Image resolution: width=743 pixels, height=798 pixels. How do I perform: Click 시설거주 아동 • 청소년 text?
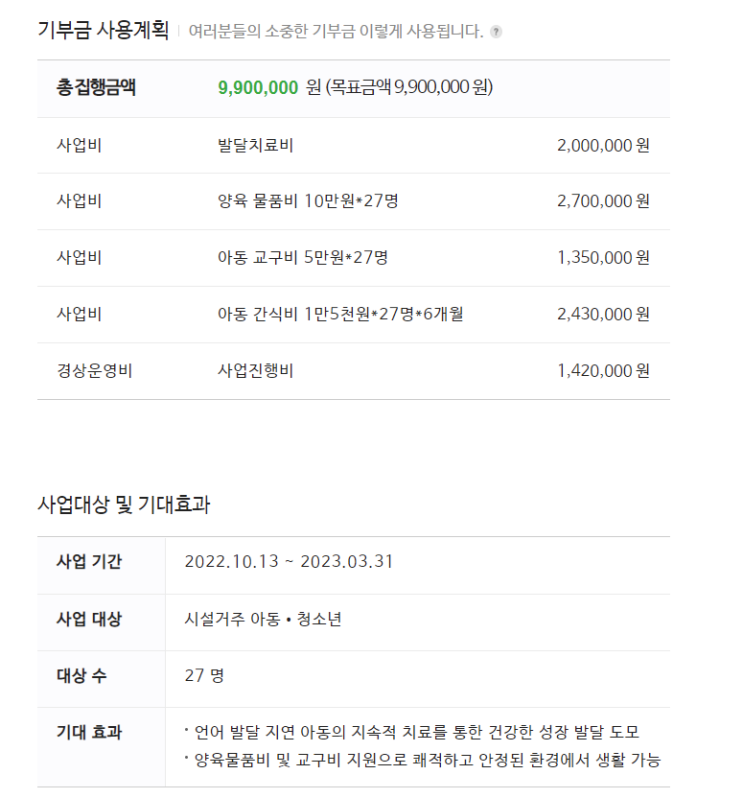tap(263, 619)
